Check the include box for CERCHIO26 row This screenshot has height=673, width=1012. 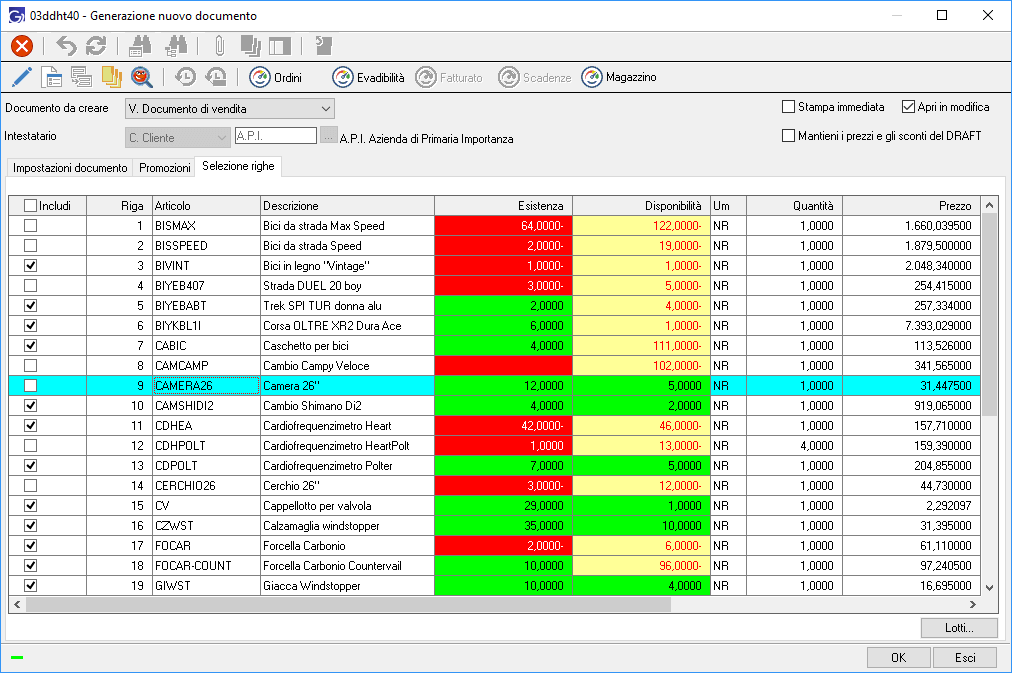[x=30, y=486]
